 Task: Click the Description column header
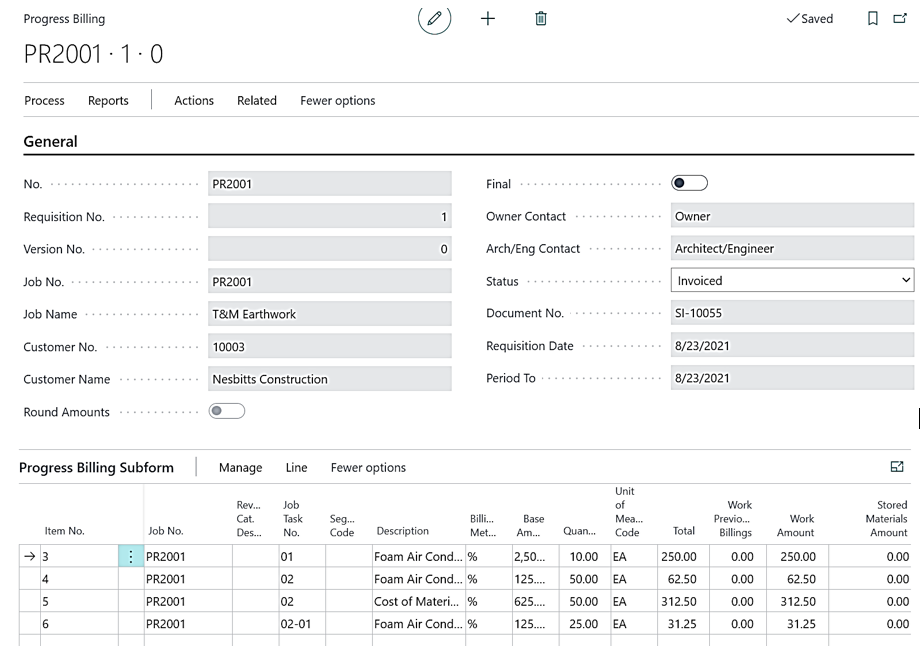(x=403, y=531)
